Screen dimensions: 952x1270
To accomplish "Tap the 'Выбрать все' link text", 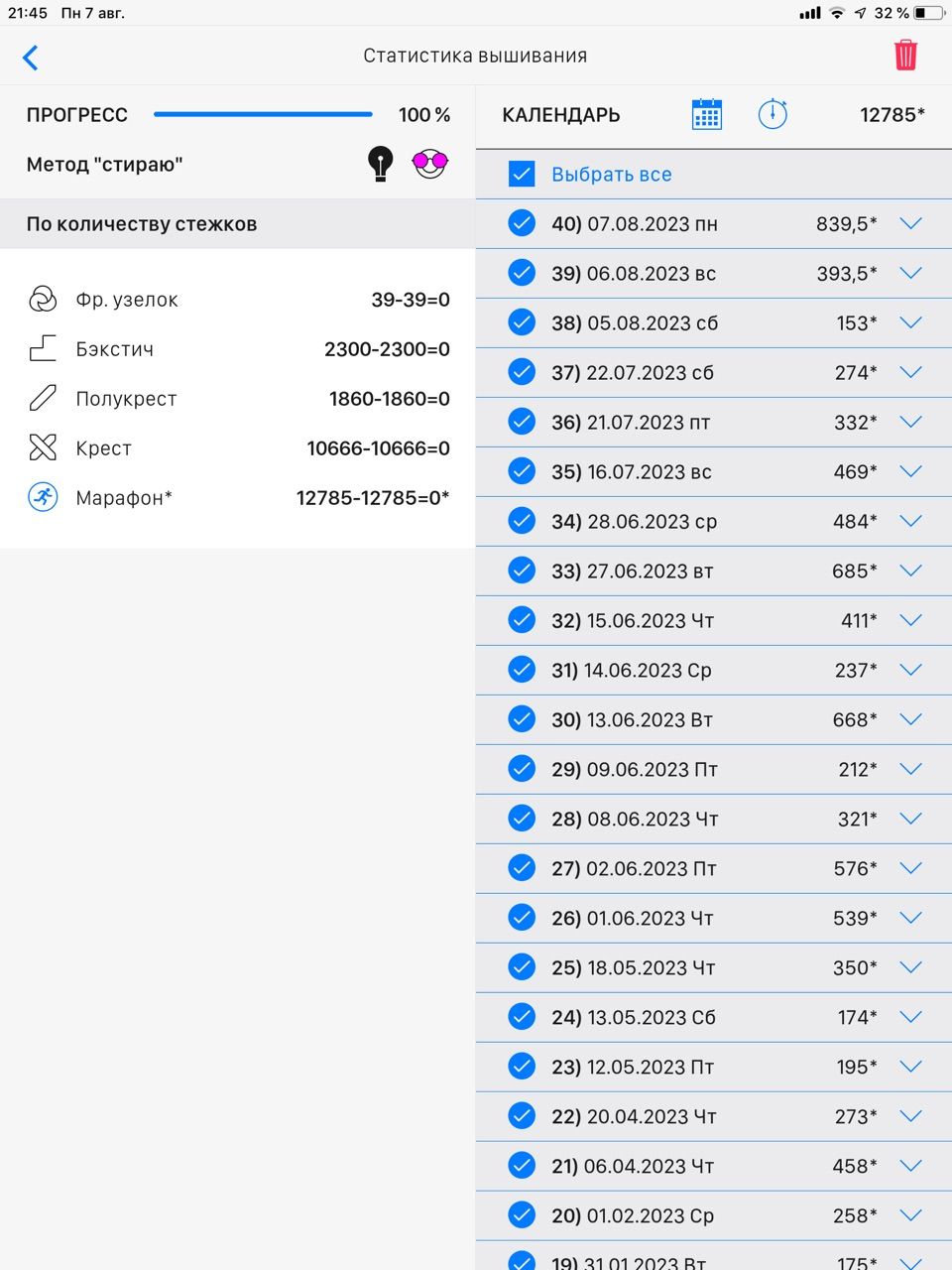I will [x=612, y=175].
